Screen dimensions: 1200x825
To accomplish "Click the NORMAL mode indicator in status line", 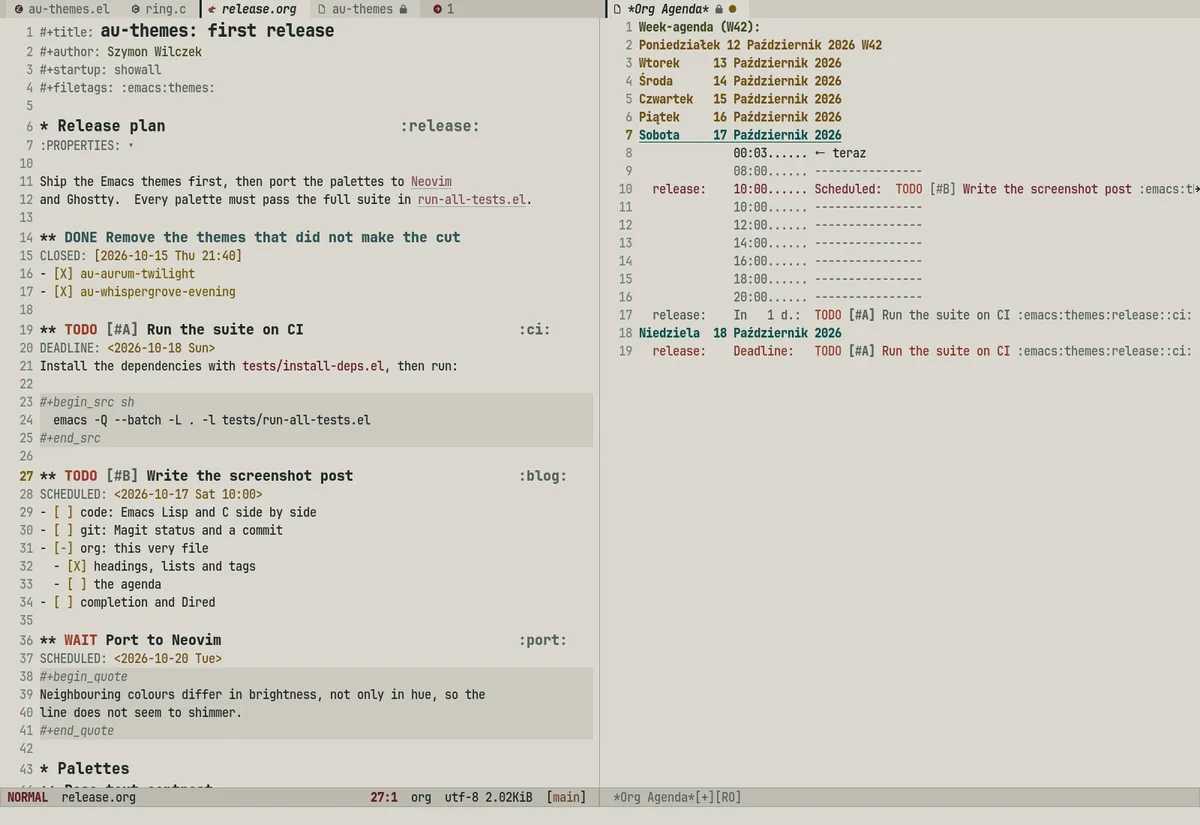I will click(x=28, y=797).
